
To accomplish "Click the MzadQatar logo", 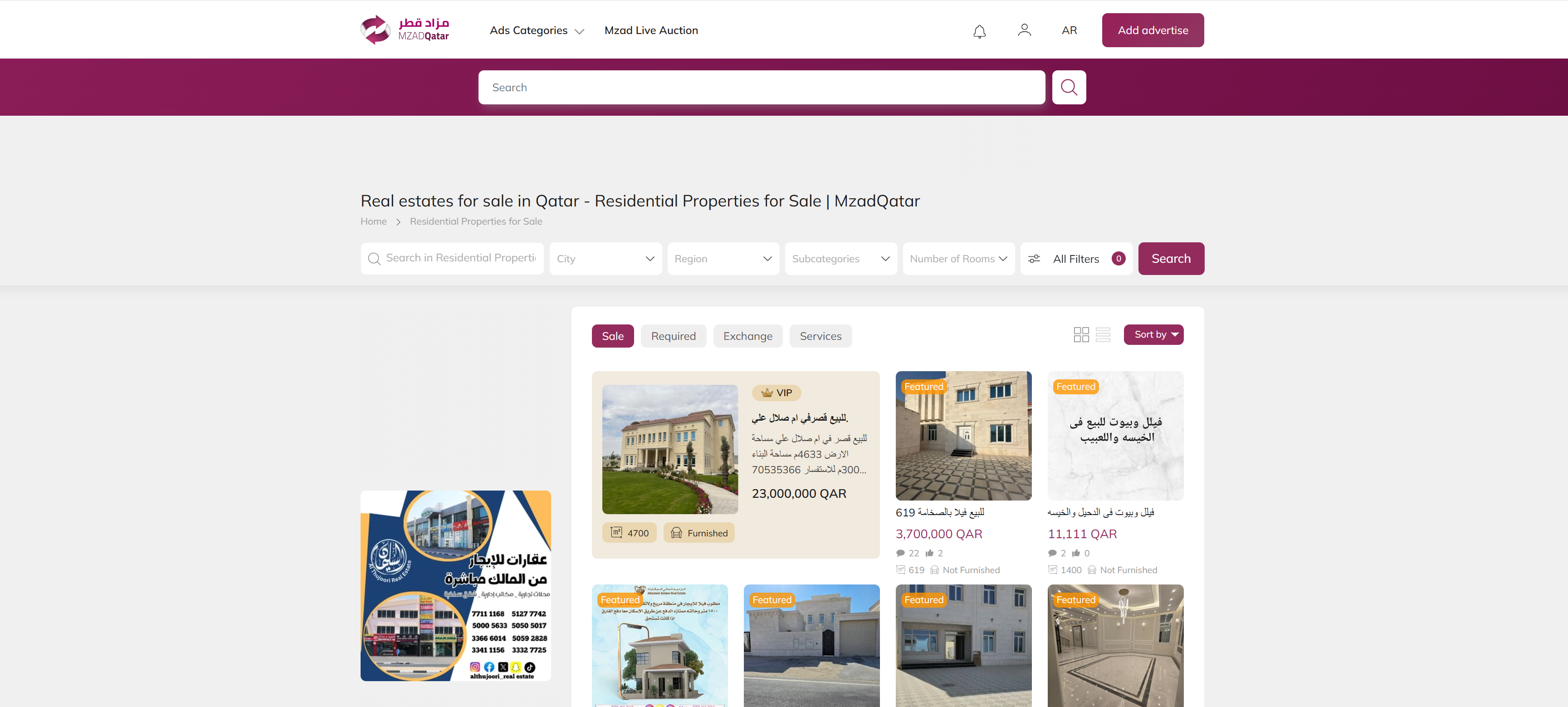I will (405, 30).
